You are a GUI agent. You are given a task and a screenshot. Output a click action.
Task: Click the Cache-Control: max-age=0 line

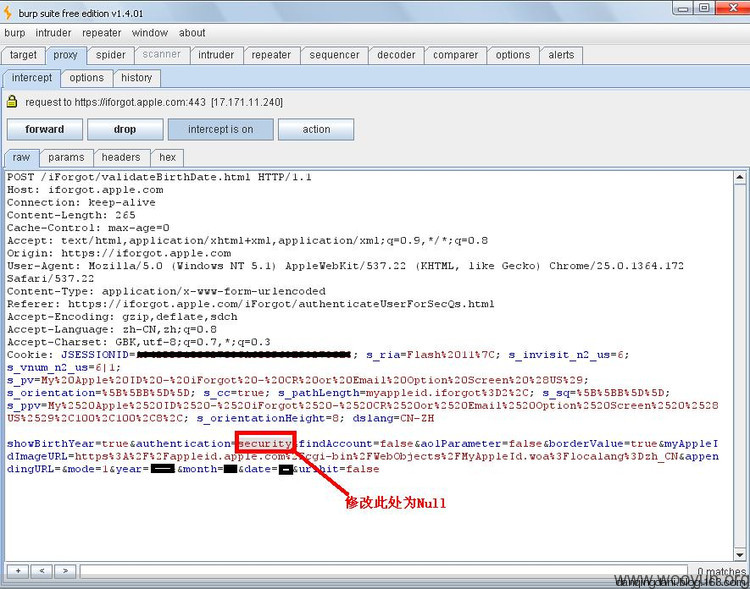click(x=88, y=228)
